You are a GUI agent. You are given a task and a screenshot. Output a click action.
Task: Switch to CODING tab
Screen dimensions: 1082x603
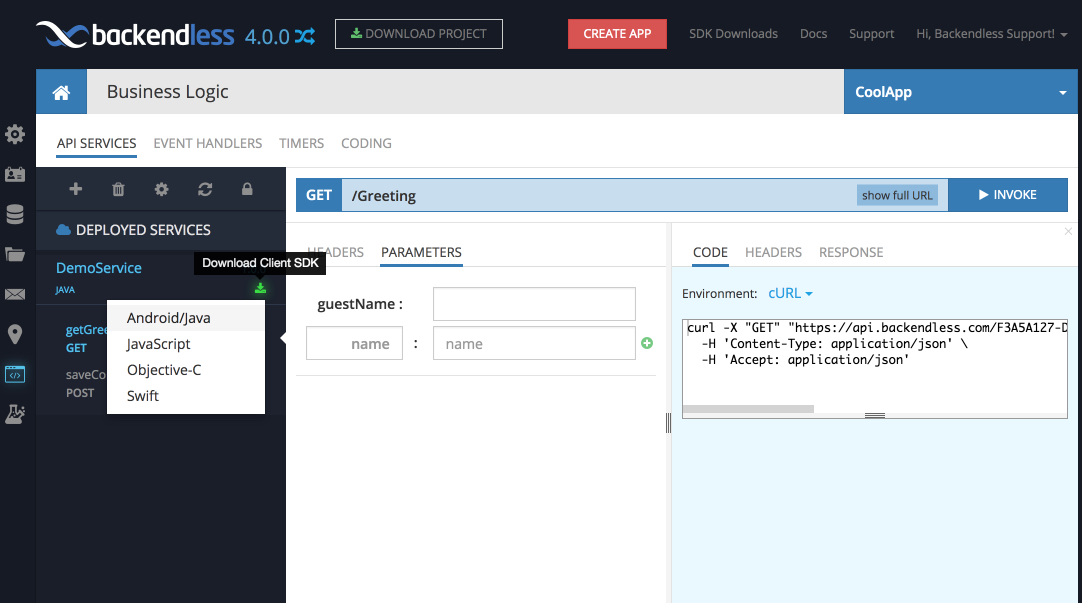[x=366, y=144]
